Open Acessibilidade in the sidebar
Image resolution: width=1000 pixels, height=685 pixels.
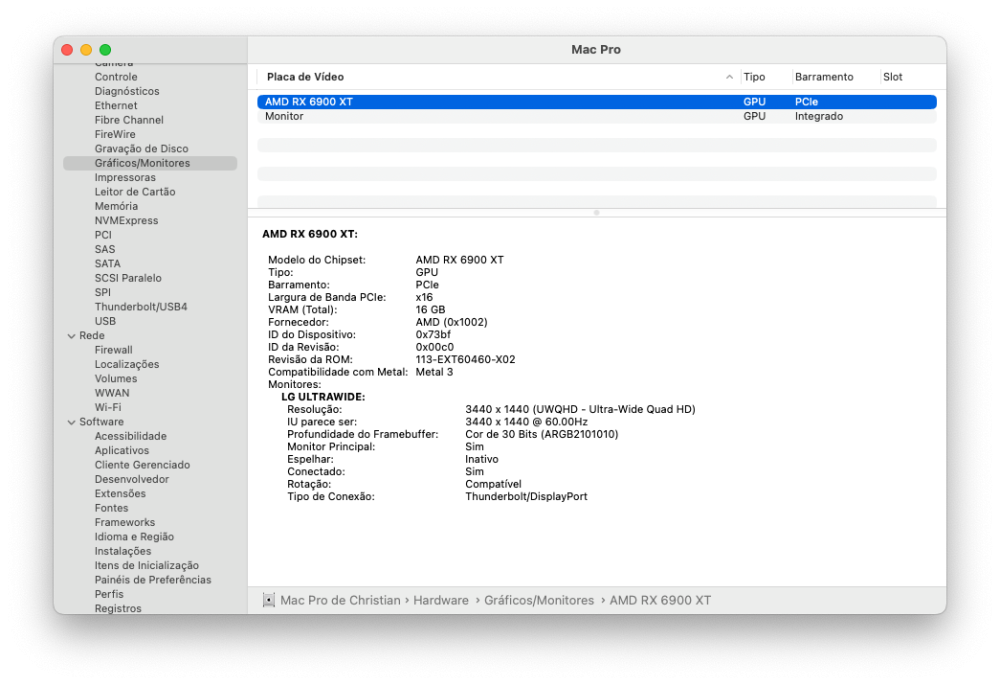point(131,436)
